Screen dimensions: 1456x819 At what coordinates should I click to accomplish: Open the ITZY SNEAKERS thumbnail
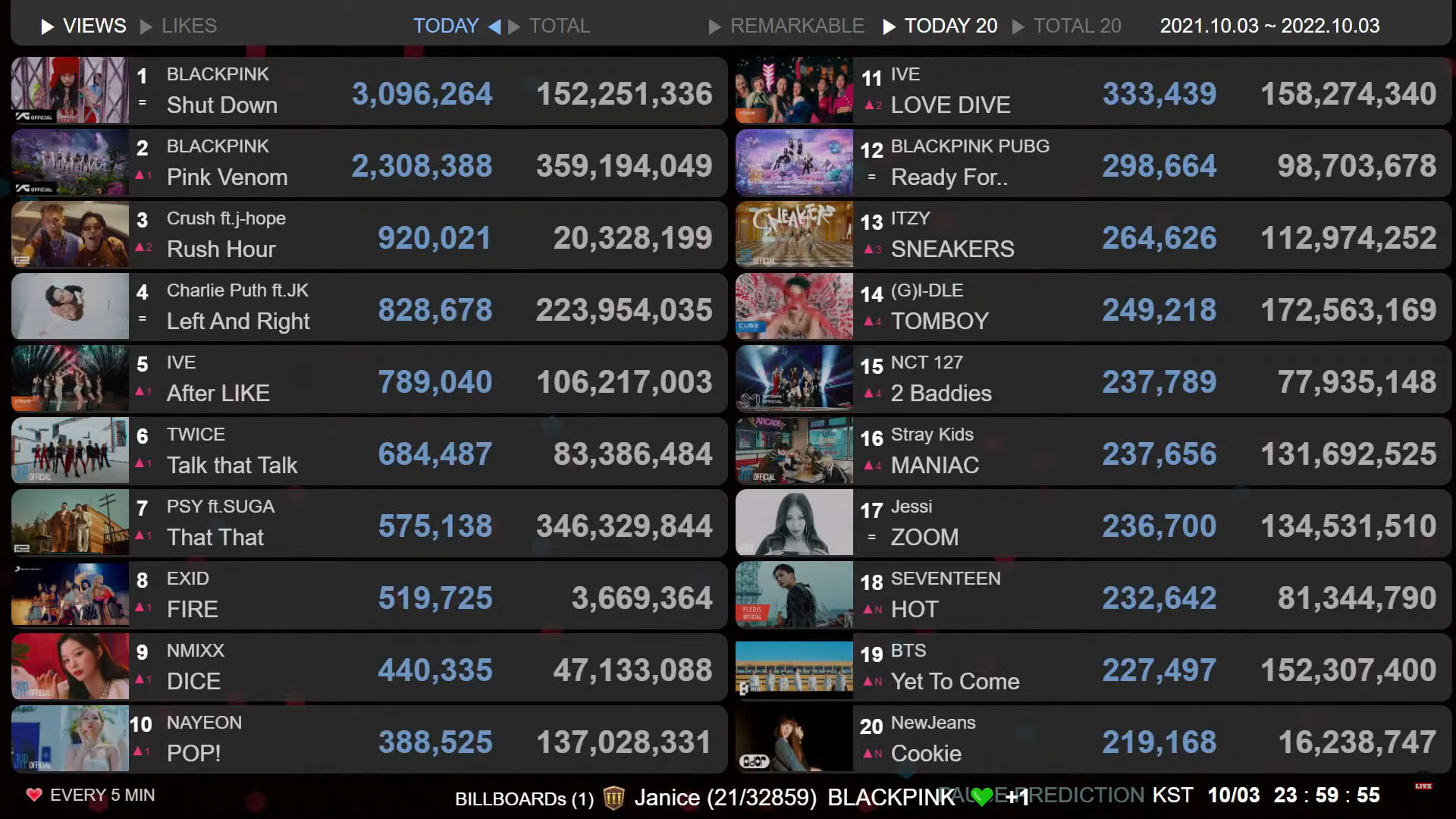(x=794, y=234)
